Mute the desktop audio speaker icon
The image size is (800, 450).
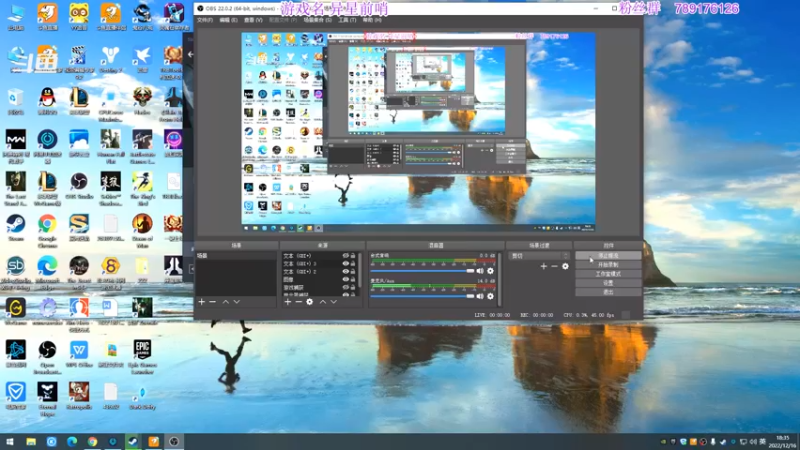[x=480, y=271]
